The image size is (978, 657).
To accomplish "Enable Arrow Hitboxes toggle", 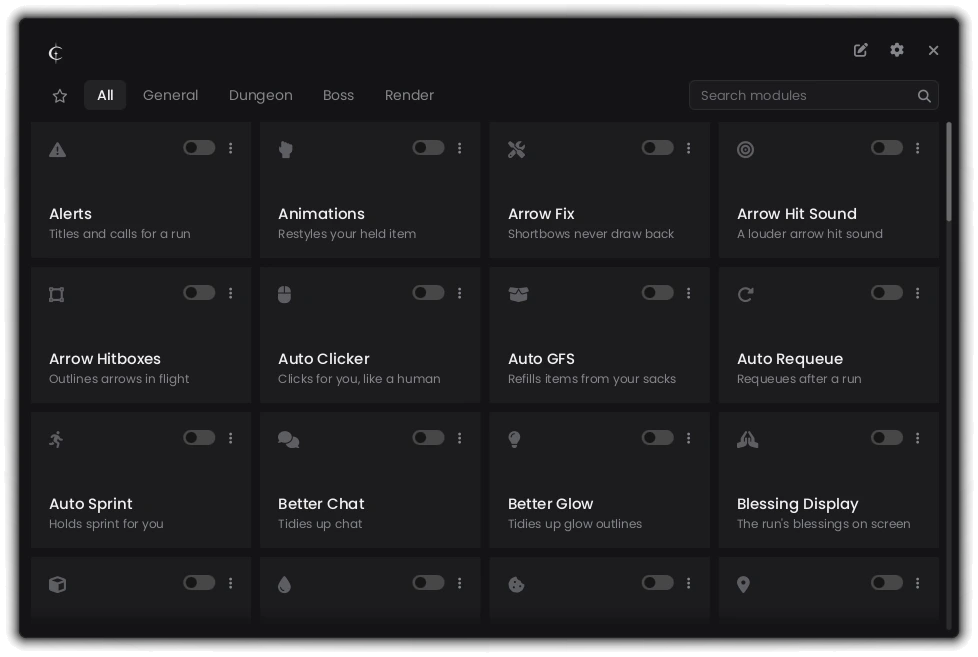I will [199, 293].
